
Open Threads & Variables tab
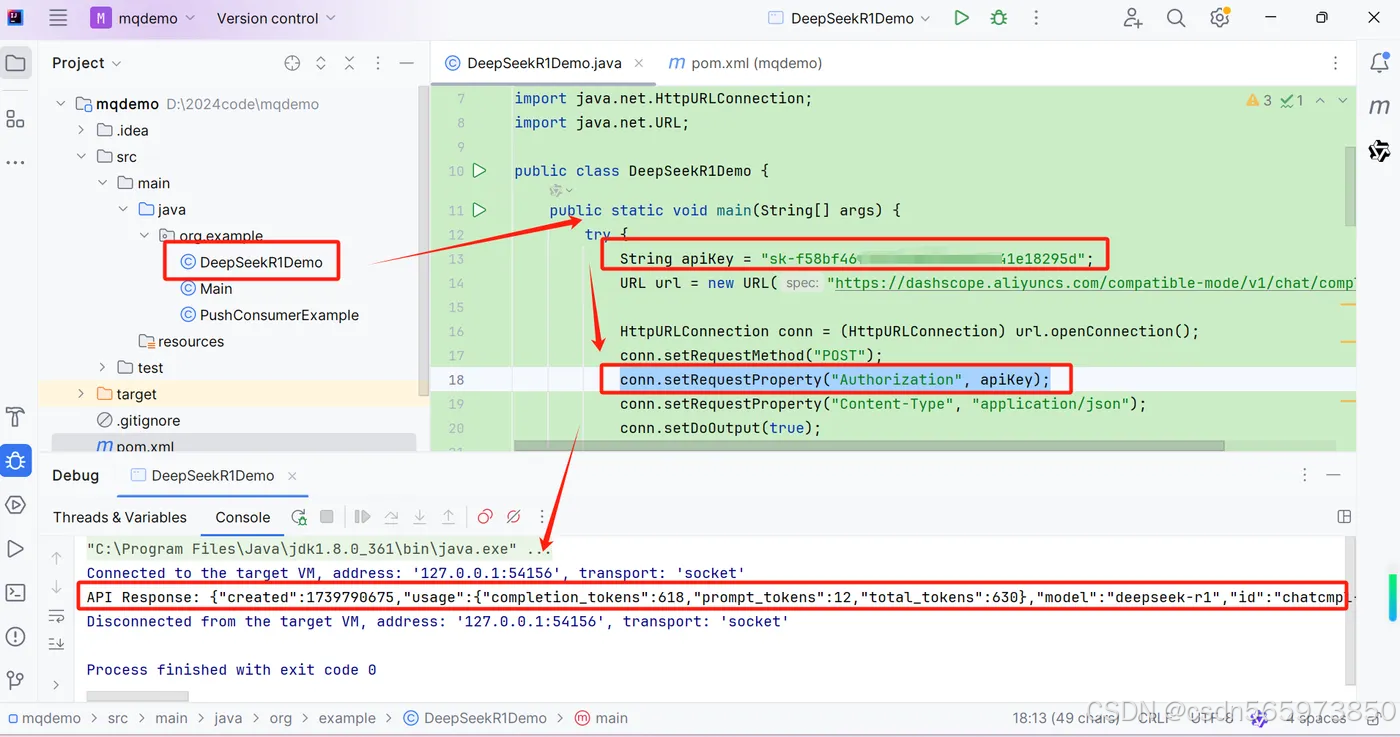120,517
